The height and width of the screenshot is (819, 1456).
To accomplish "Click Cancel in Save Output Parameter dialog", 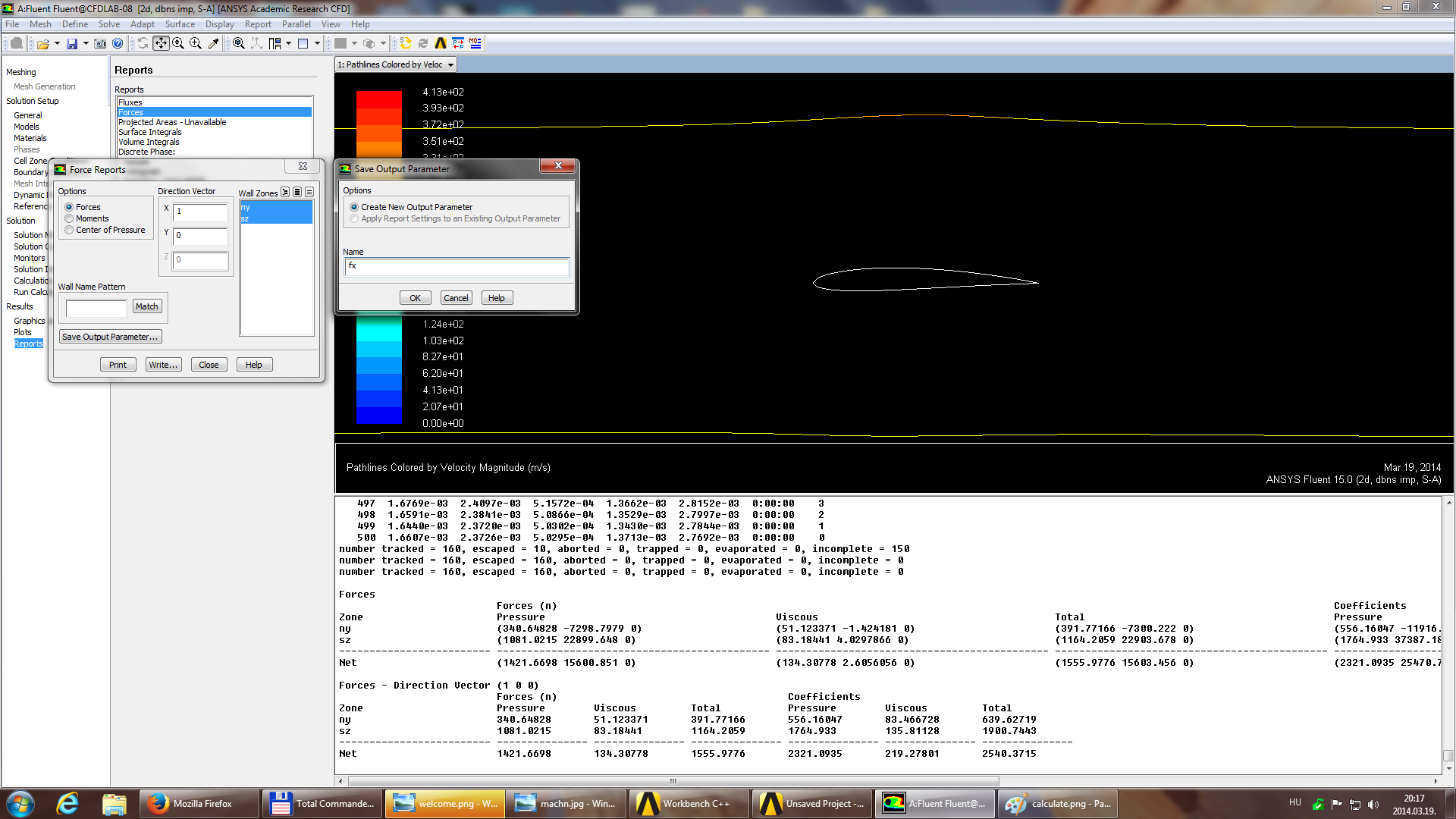I will pos(456,298).
